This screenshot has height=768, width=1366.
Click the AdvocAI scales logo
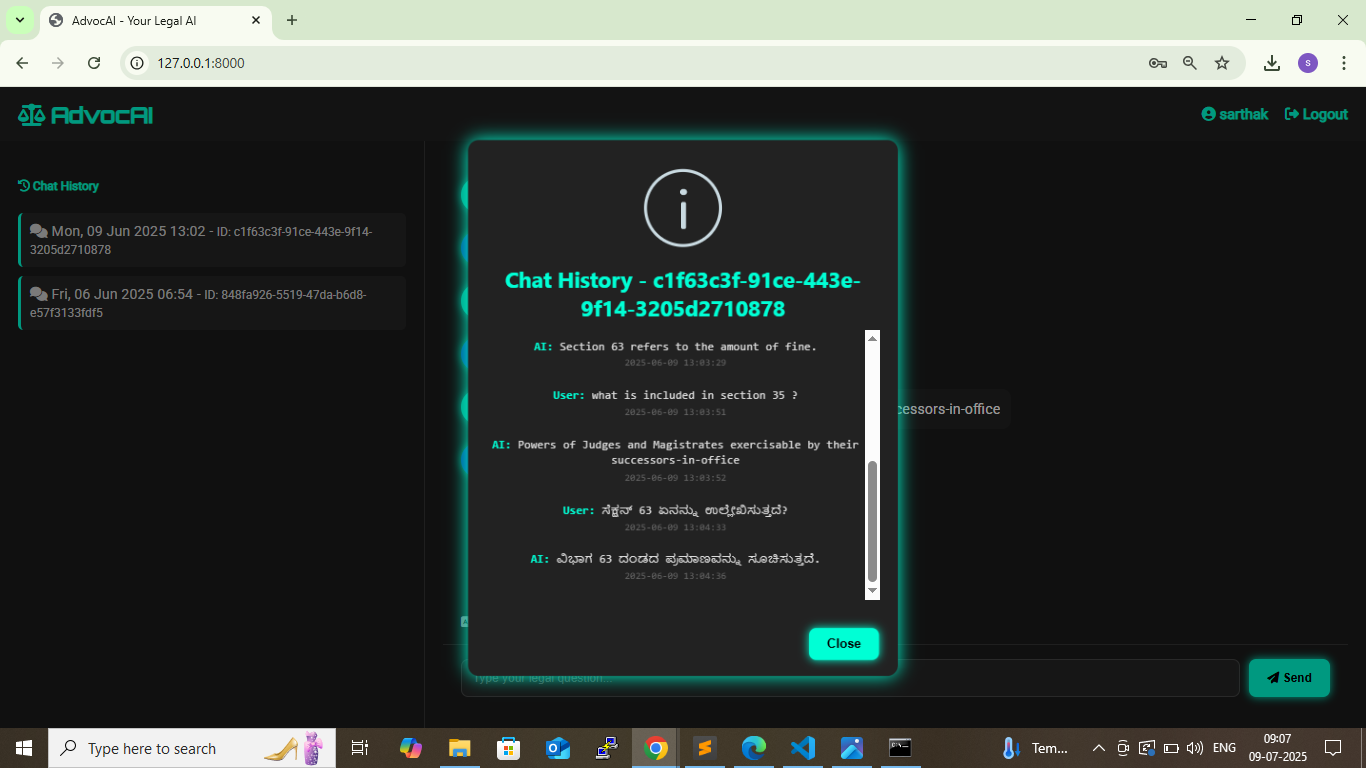(x=31, y=115)
